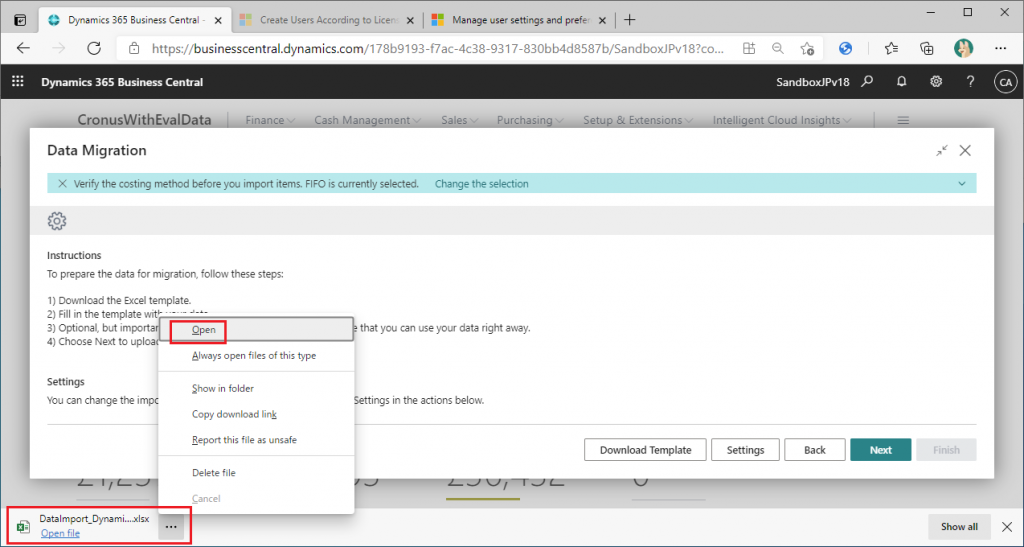Viewport: 1024px width, 547px height.
Task: Add this page to favorites
Action: [808, 48]
